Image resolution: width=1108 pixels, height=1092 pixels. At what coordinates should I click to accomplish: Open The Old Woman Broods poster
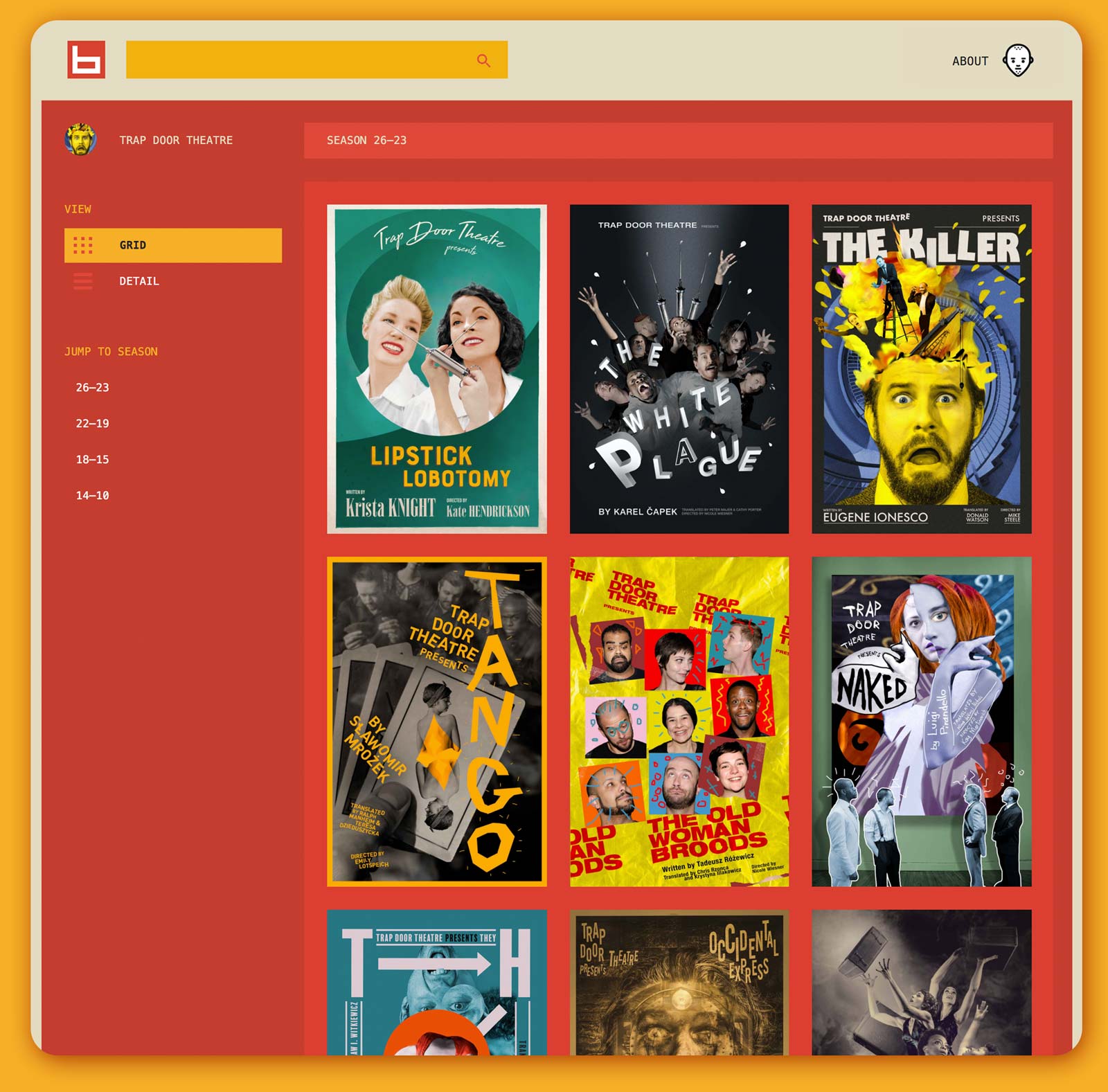pos(679,722)
